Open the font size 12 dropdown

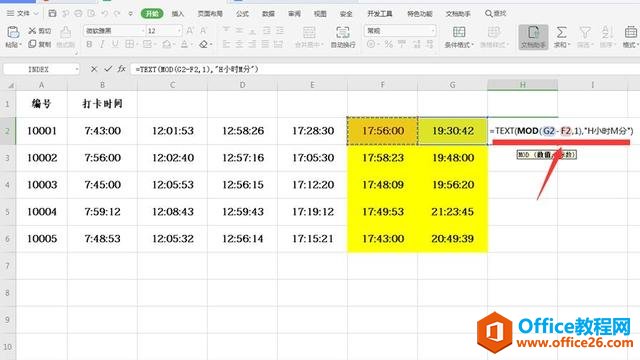[x=179, y=31]
